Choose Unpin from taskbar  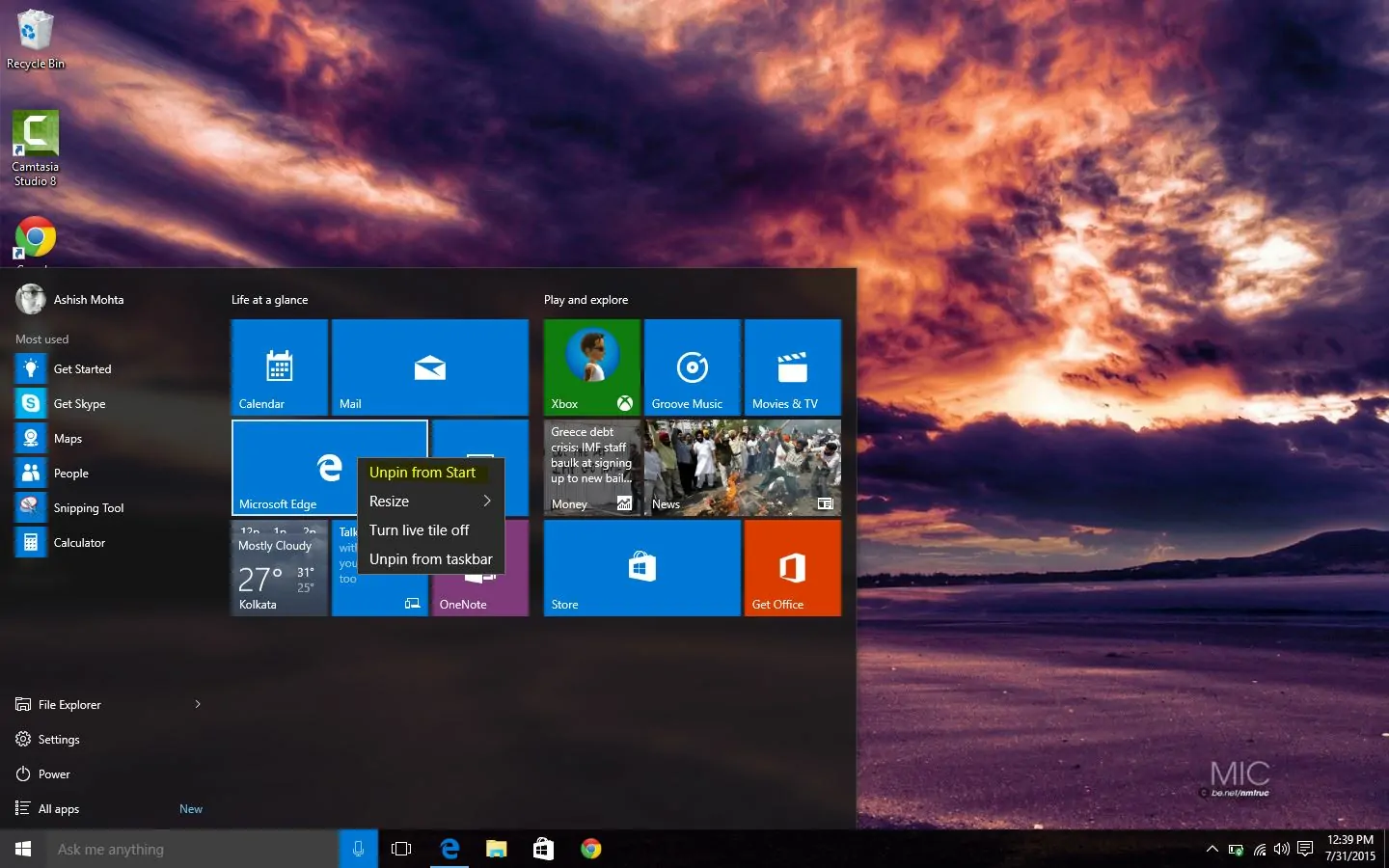point(430,559)
